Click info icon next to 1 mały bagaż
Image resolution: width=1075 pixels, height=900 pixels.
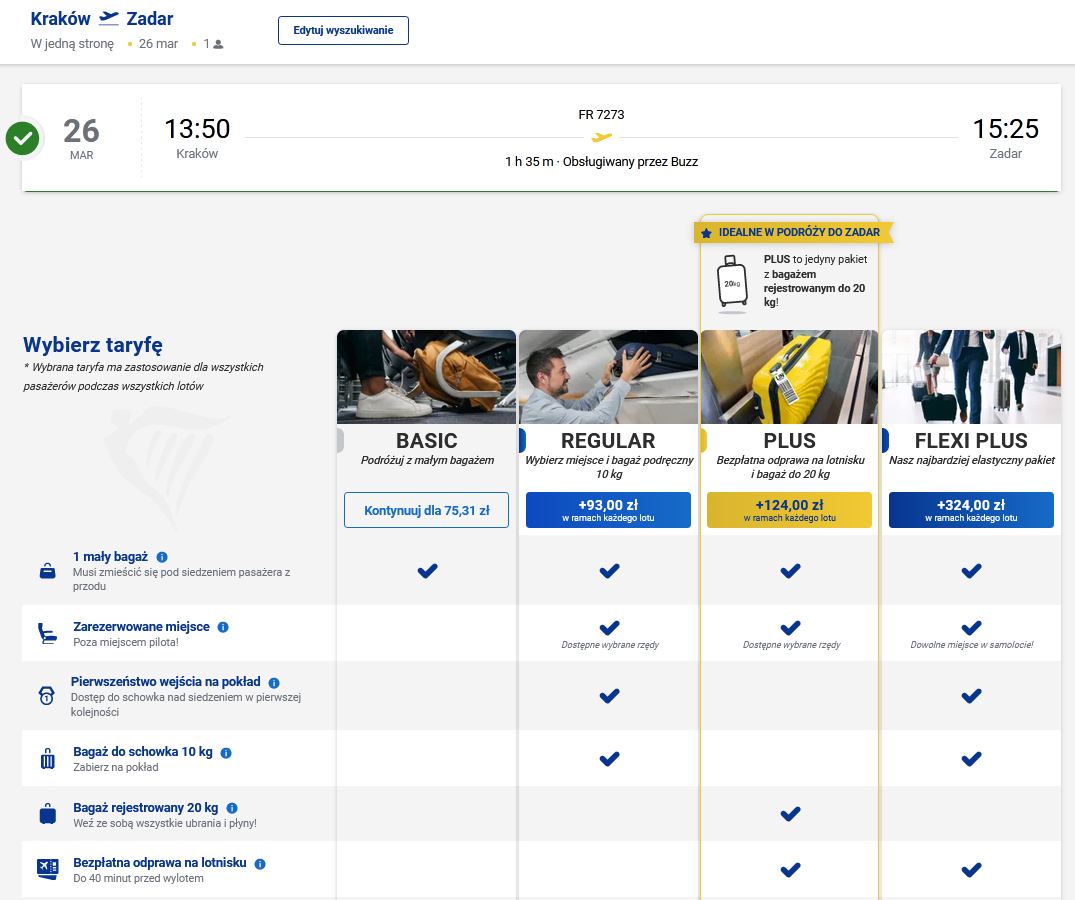coord(162,557)
